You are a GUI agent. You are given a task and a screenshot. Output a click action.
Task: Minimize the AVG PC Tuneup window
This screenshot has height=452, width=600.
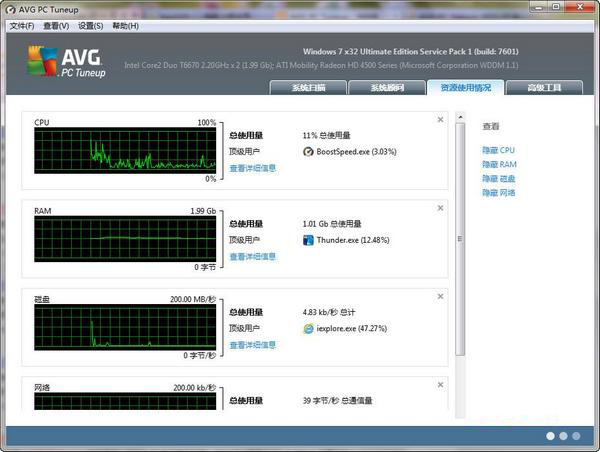(x=539, y=7)
